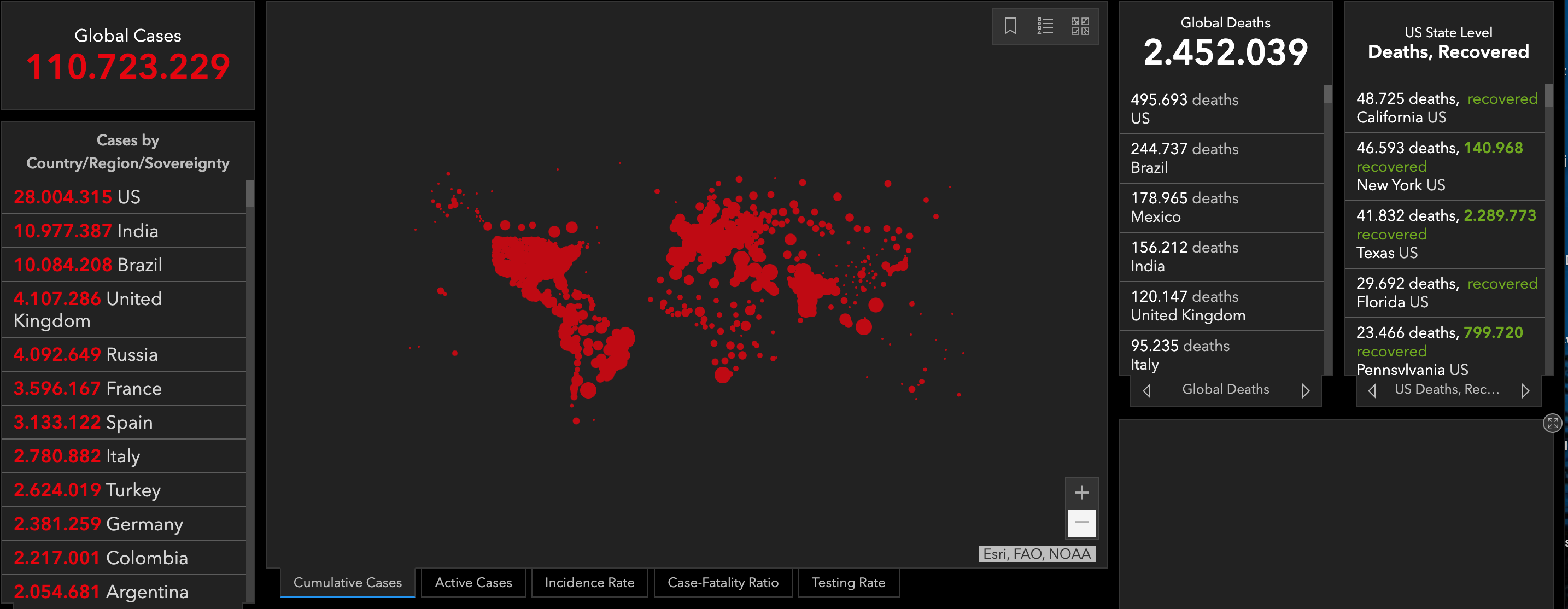Click the Esri, FAO, NOAA attribution
This screenshot has height=609, width=1568.
1037,554
